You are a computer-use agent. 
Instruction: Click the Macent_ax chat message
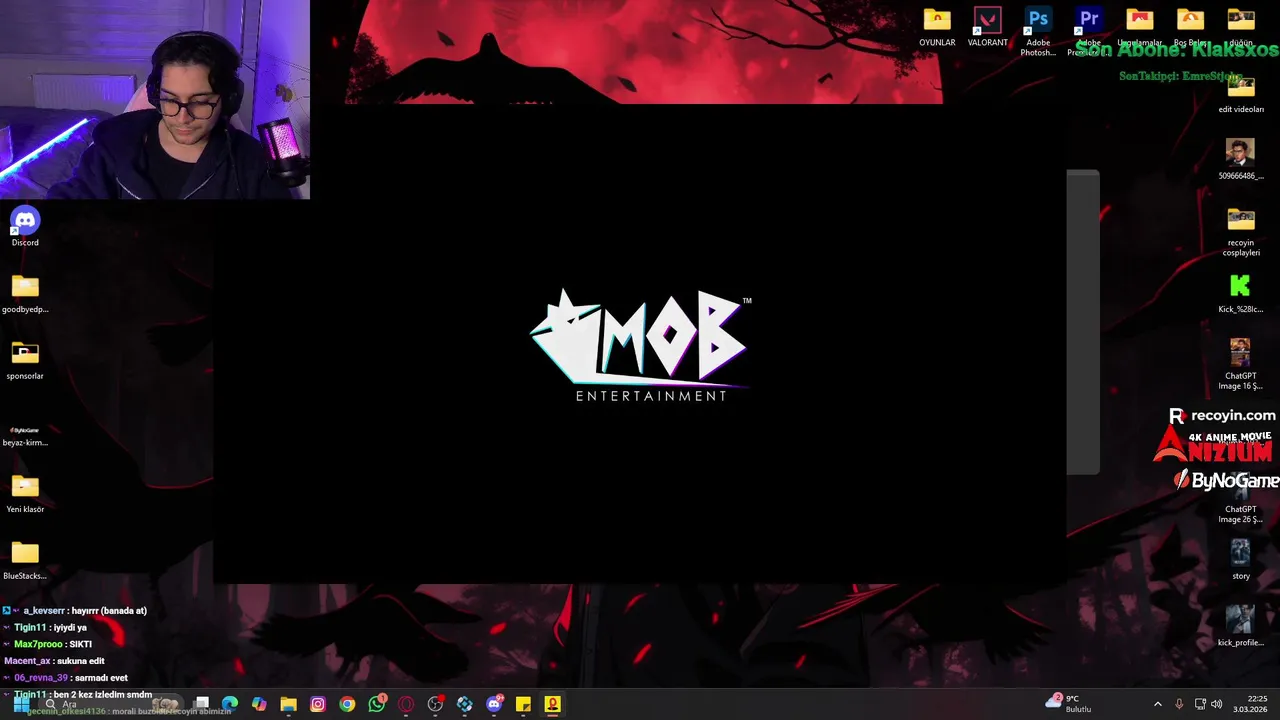[x=54, y=661]
